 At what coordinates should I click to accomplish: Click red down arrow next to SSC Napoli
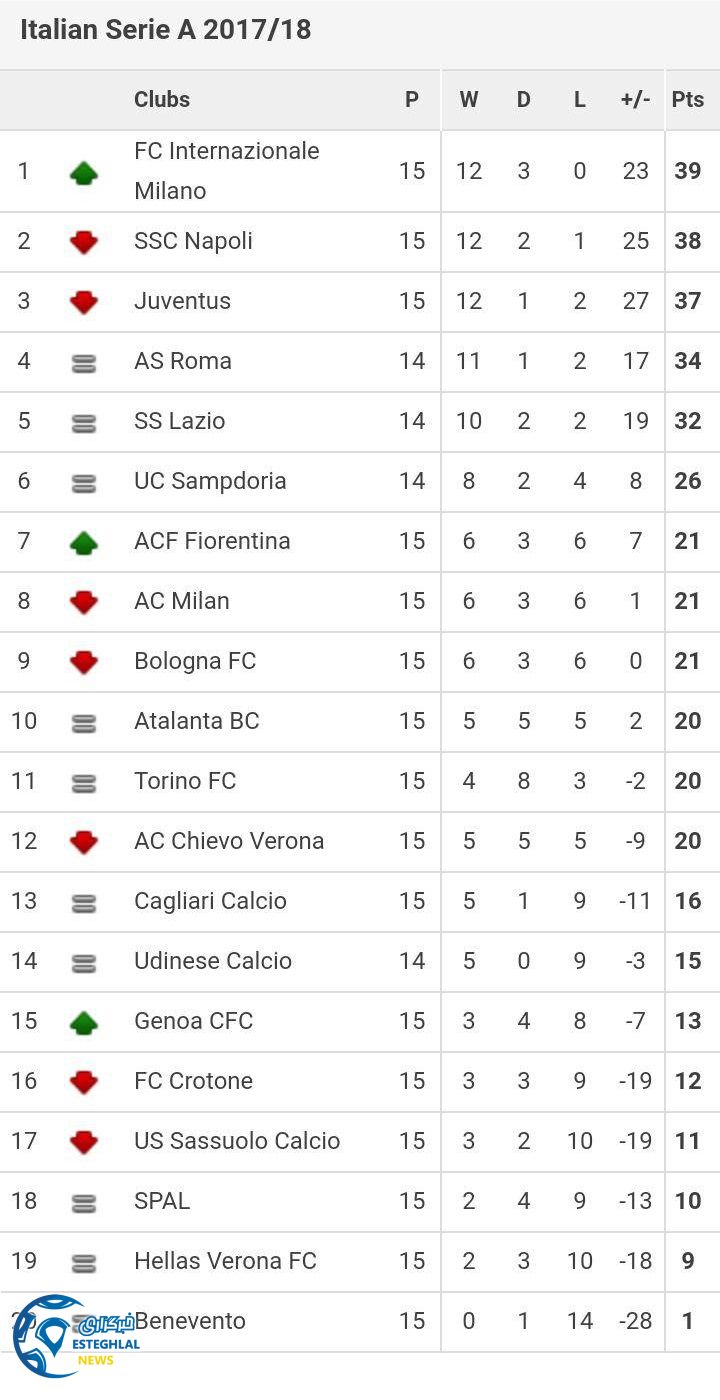pyautogui.click(x=84, y=242)
